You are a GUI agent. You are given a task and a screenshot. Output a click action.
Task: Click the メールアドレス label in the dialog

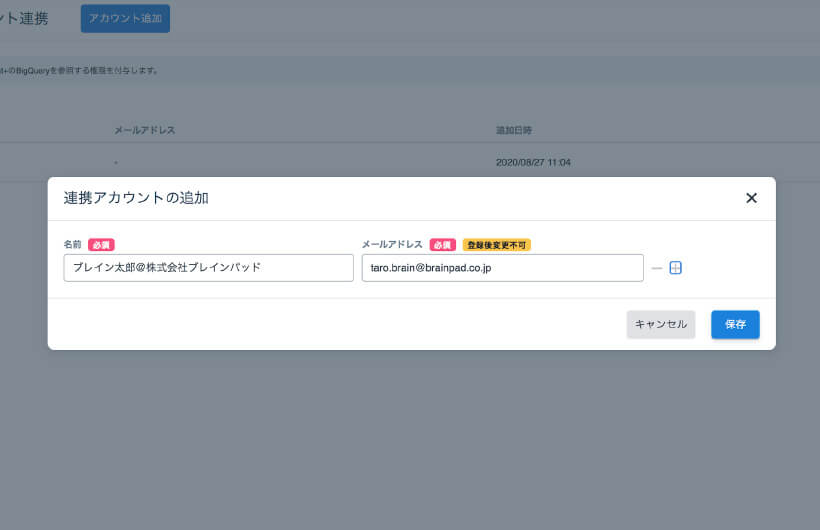click(x=392, y=244)
